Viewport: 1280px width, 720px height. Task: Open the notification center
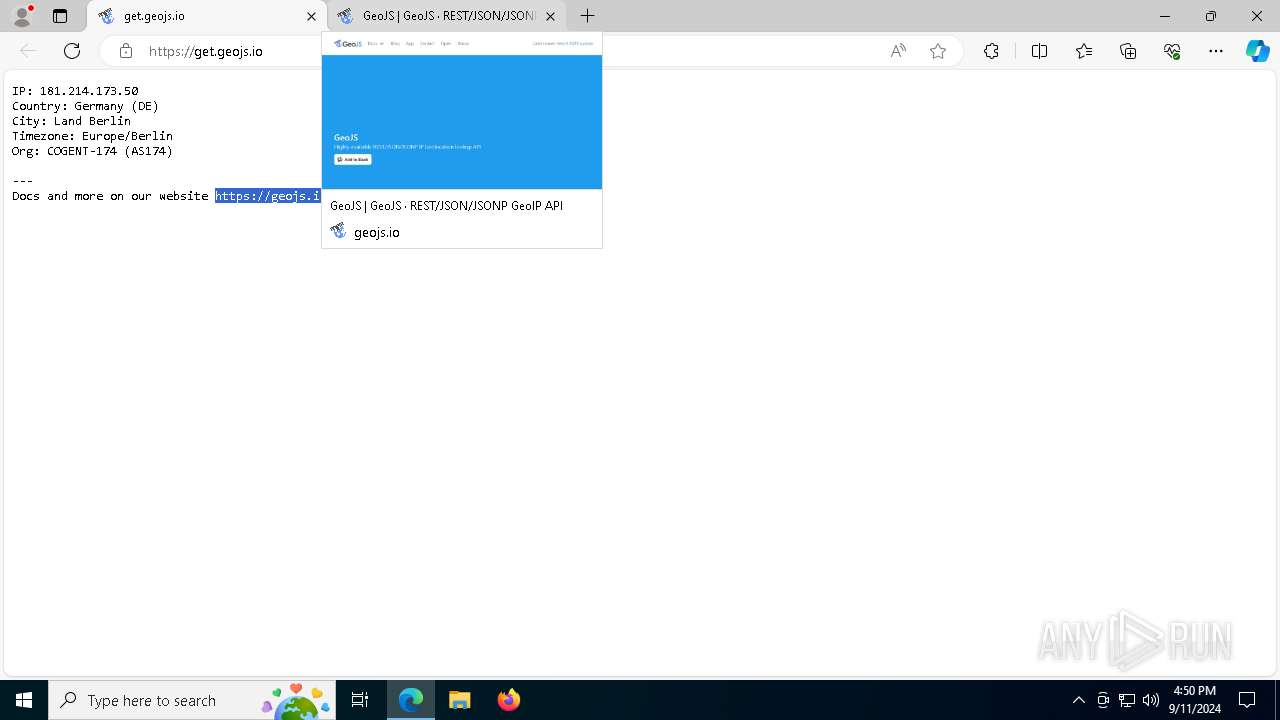coord(1248,700)
